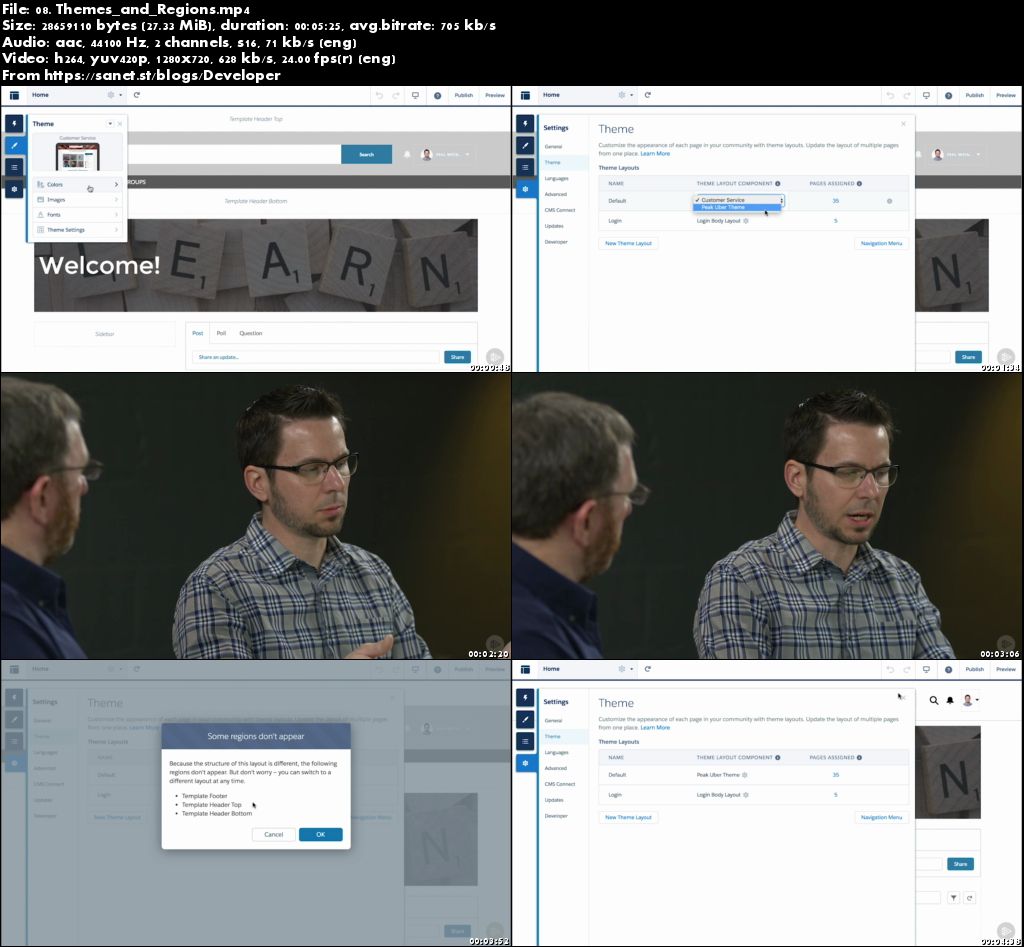This screenshot has height=947, width=1024.
Task: Click info icon by Theme Layout Component, 00:01:34 frame
Action: 777,184
